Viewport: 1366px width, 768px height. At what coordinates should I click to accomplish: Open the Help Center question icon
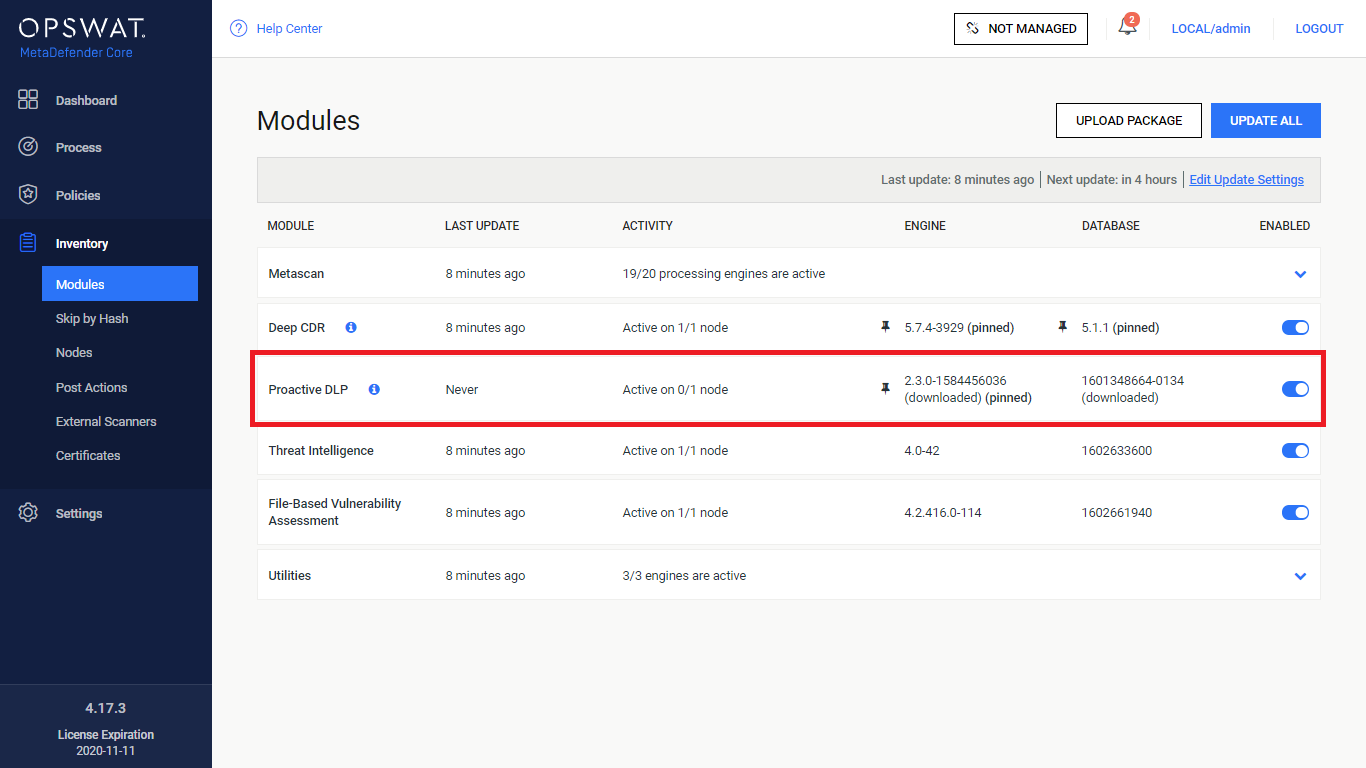pyautogui.click(x=238, y=28)
